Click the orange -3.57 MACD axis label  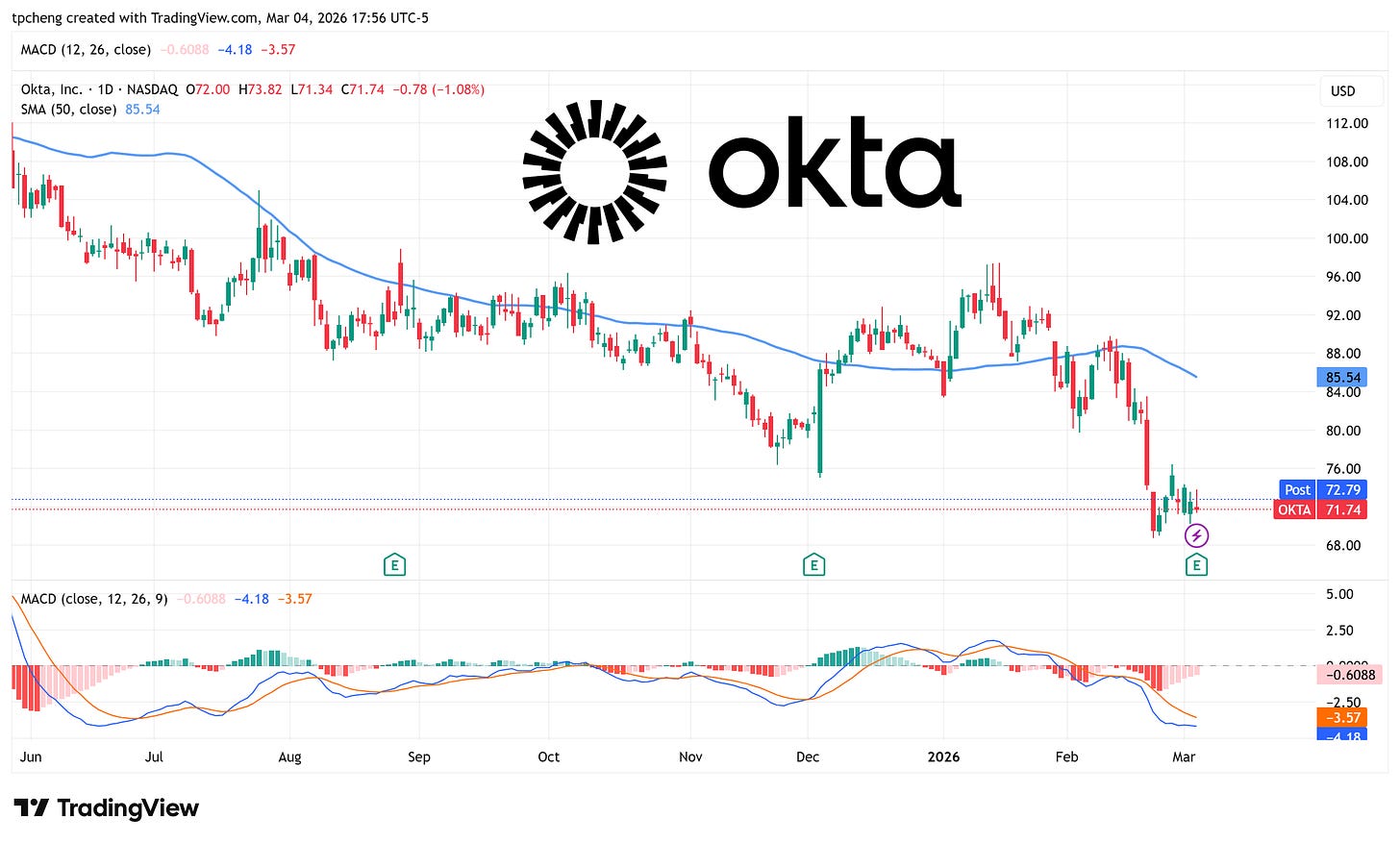coord(1343,718)
